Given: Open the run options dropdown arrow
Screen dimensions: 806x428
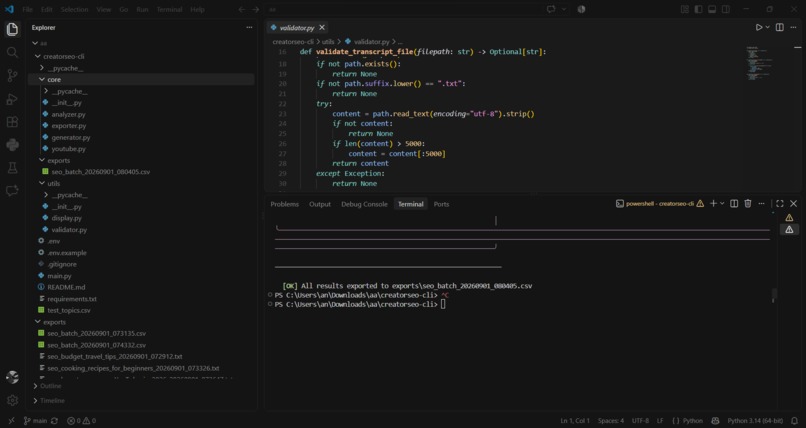Looking at the screenshot, I should (768, 27).
